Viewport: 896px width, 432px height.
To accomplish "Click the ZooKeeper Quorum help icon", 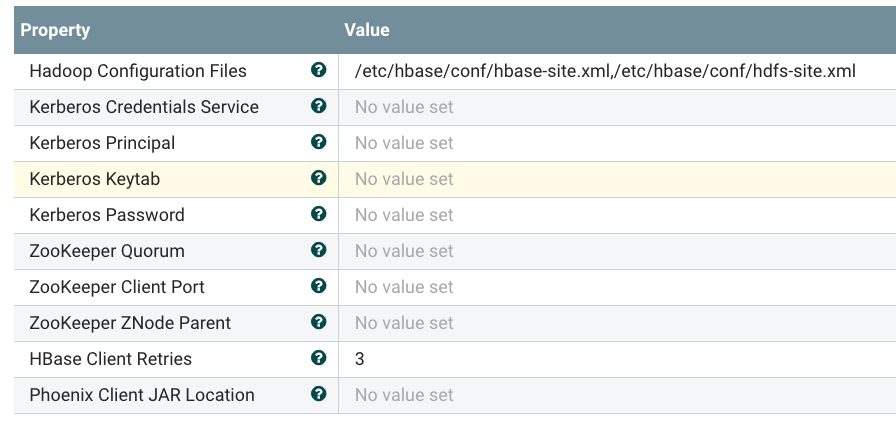I will [x=319, y=251].
